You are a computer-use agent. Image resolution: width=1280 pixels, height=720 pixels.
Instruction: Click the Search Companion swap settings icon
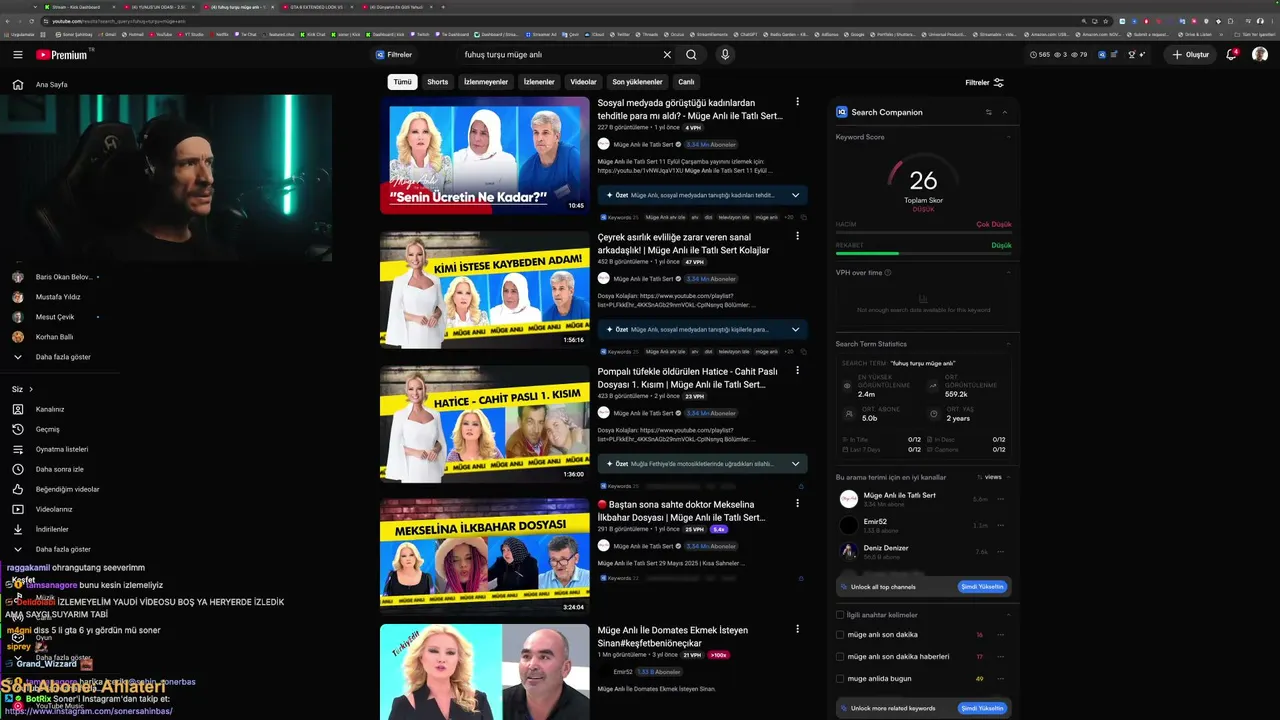pyautogui.click(x=988, y=112)
